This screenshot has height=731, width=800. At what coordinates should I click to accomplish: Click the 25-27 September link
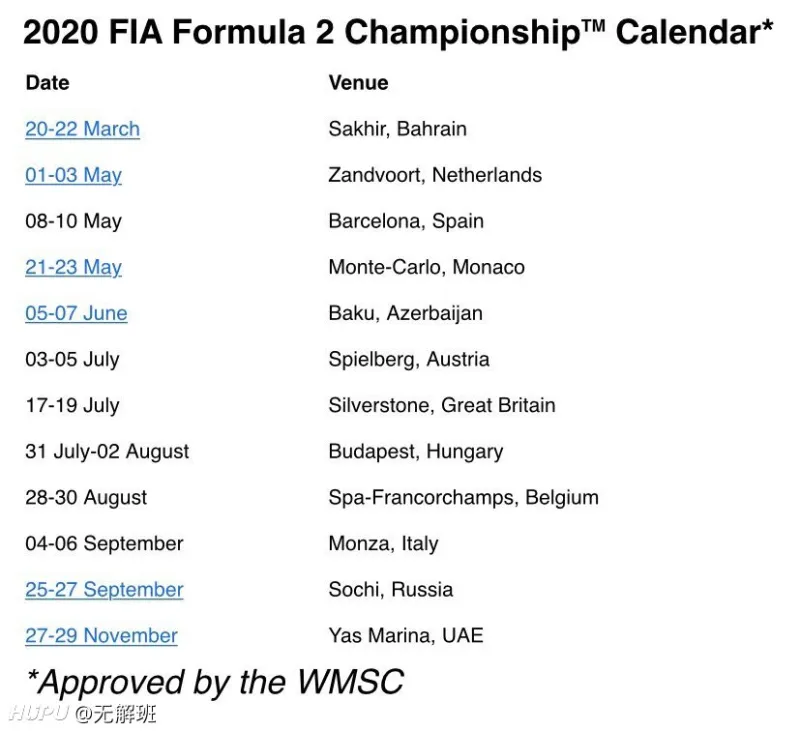[x=104, y=590]
